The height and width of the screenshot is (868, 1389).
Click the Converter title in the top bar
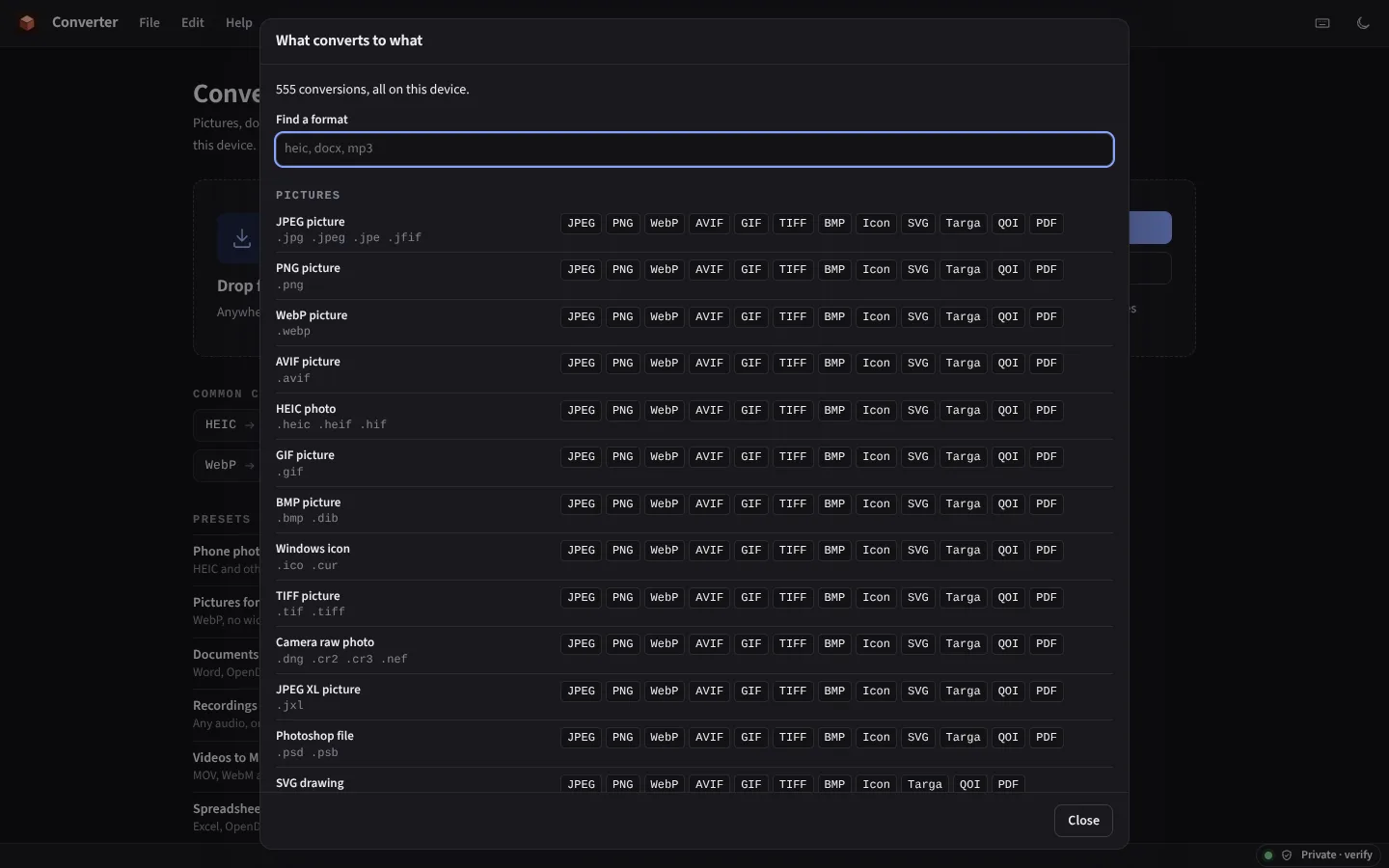(85, 22)
